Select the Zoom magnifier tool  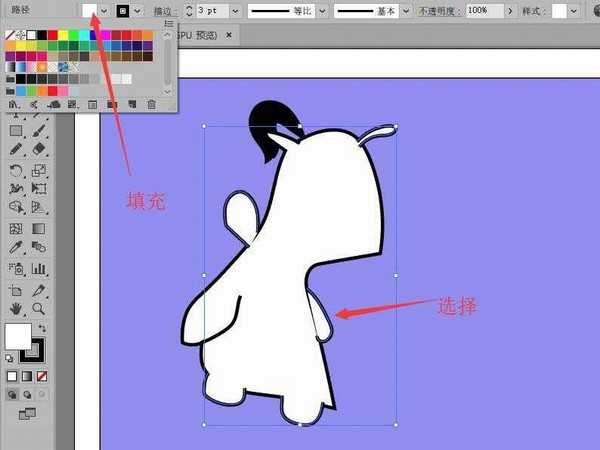tap(39, 308)
